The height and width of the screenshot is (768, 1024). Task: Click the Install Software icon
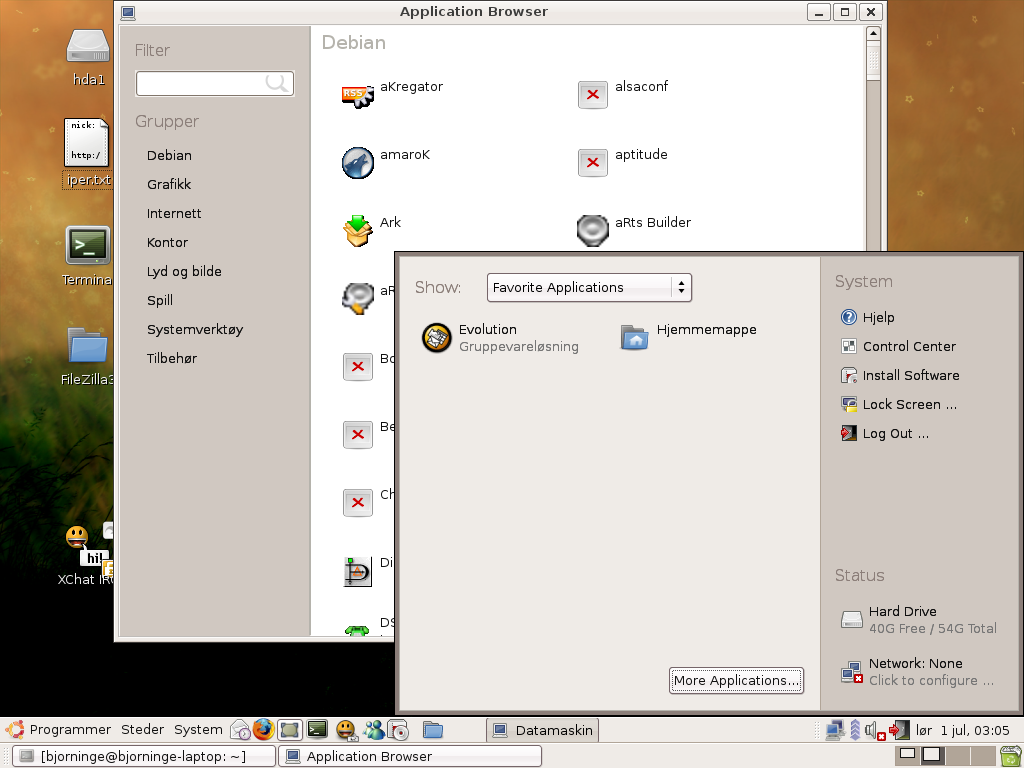tap(848, 376)
